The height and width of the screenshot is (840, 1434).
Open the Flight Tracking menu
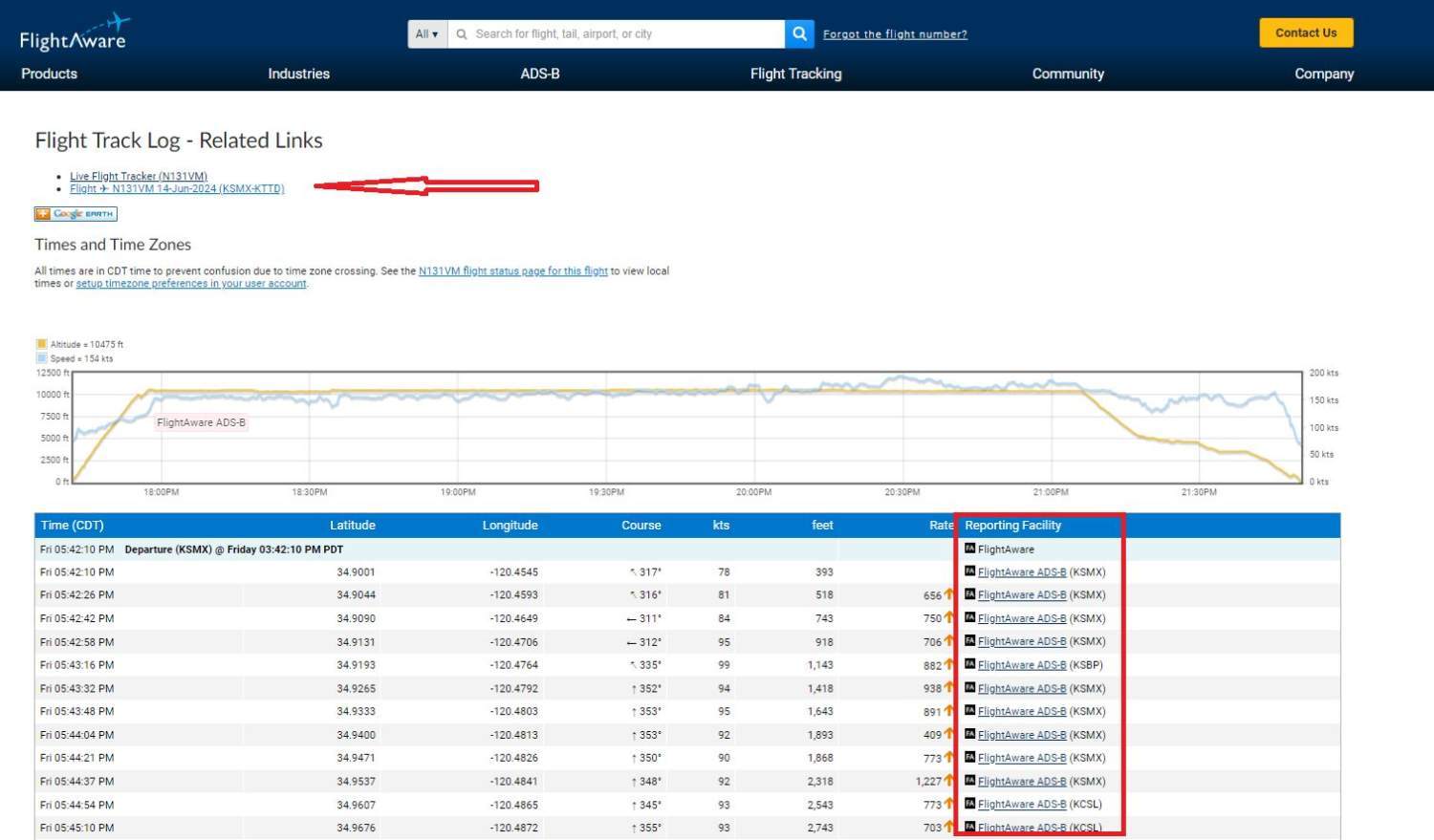[x=795, y=74]
